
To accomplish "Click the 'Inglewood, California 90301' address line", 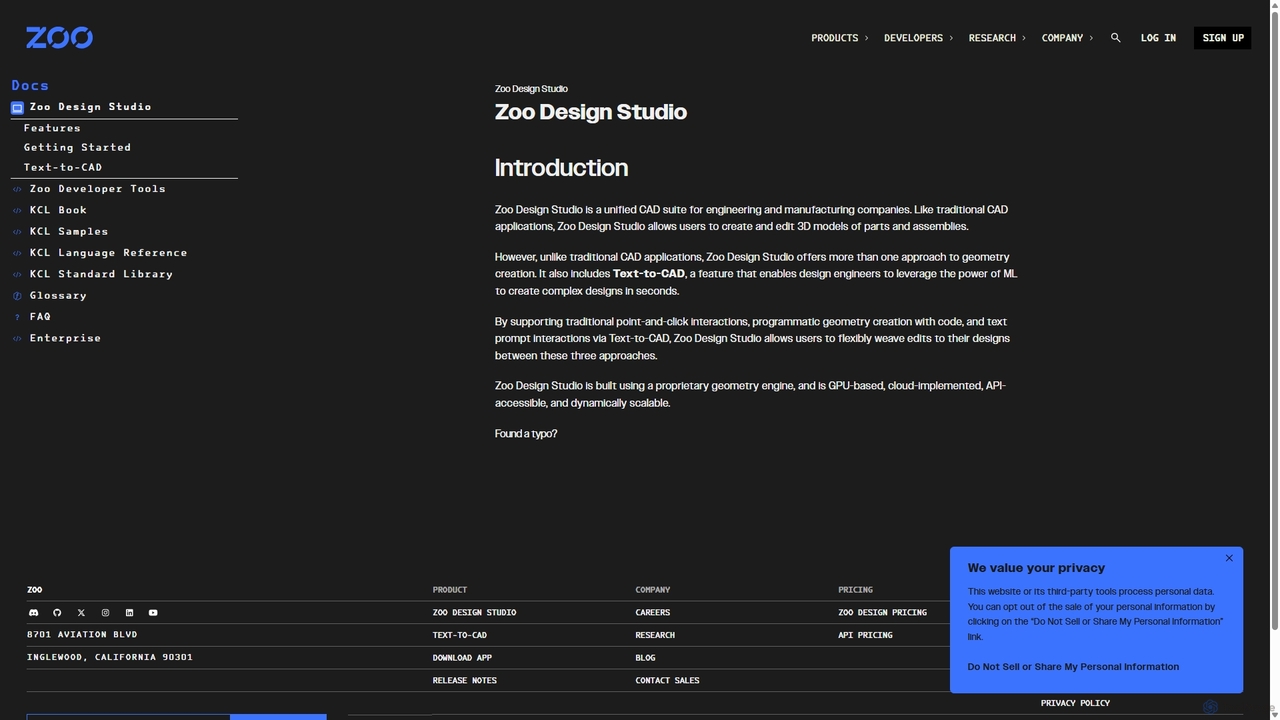I will pos(110,657).
